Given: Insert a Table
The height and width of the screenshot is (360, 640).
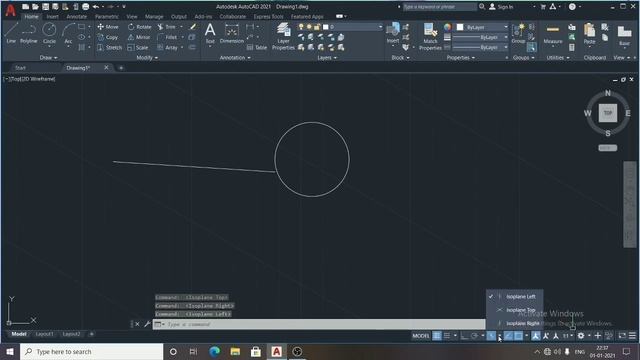Looking at the screenshot, I should click(257, 47).
